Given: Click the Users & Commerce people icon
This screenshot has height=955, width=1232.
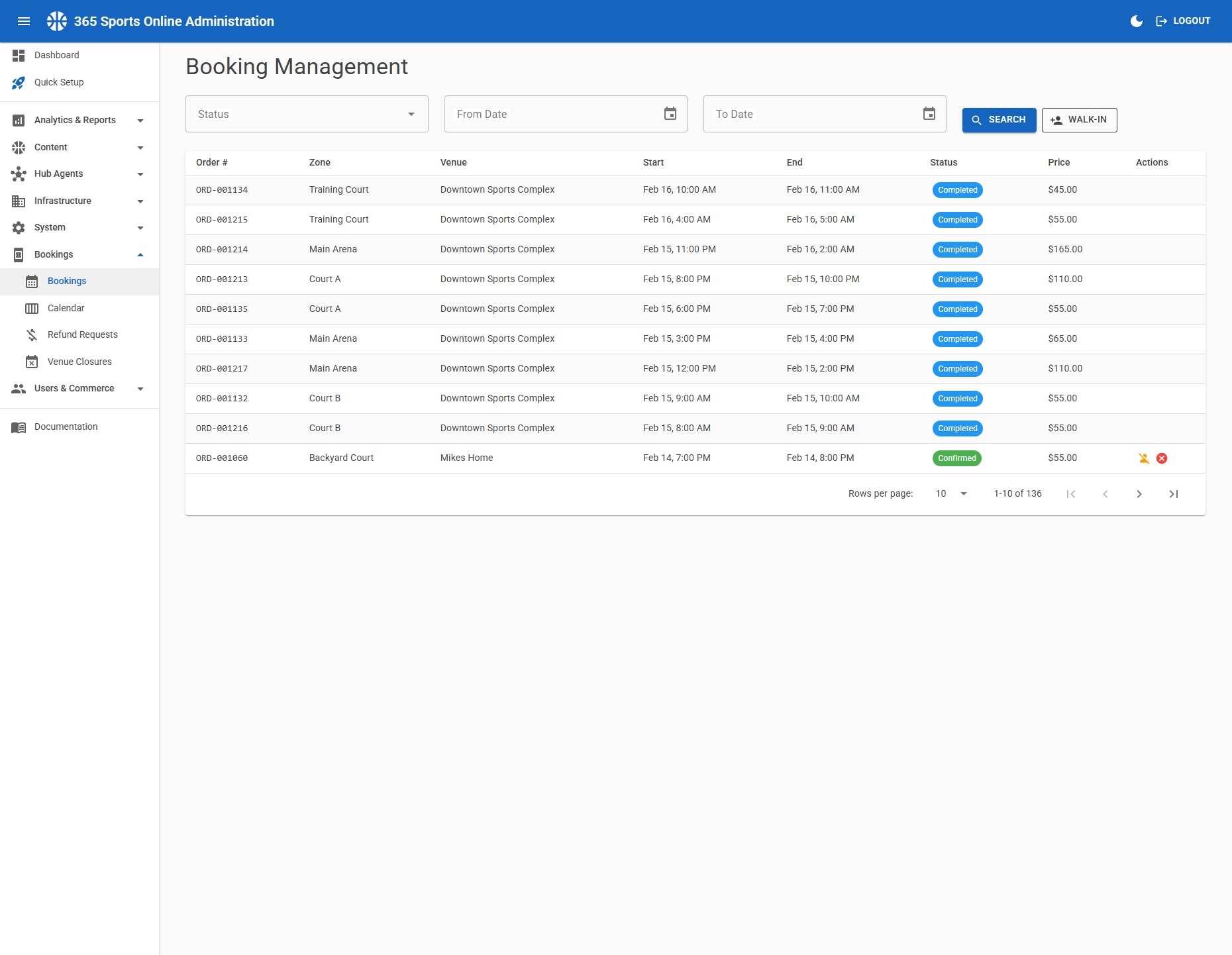Looking at the screenshot, I should [x=19, y=389].
